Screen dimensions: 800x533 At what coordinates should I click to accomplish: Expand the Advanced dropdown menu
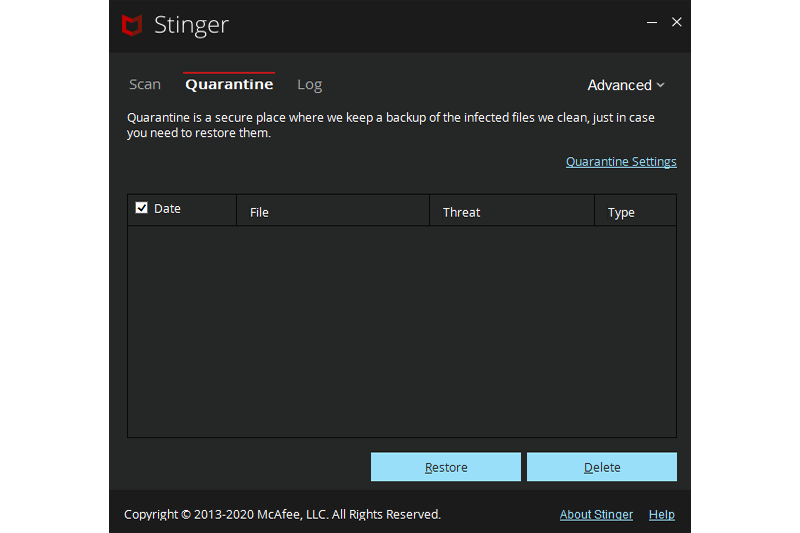(x=626, y=85)
